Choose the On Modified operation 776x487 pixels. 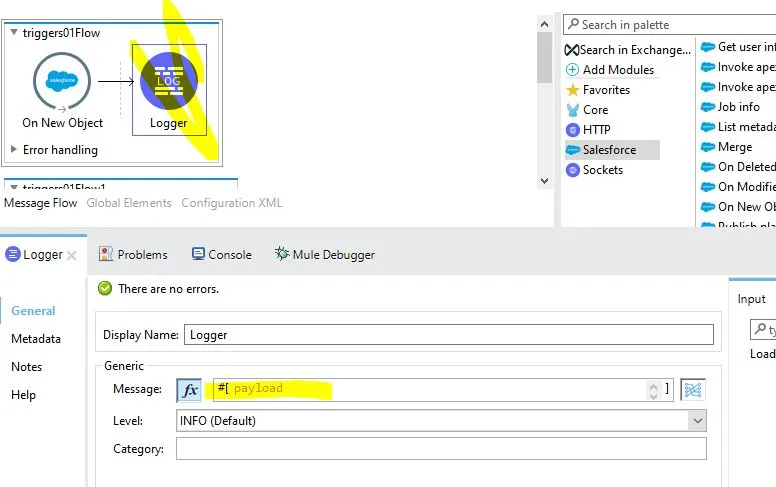738,187
